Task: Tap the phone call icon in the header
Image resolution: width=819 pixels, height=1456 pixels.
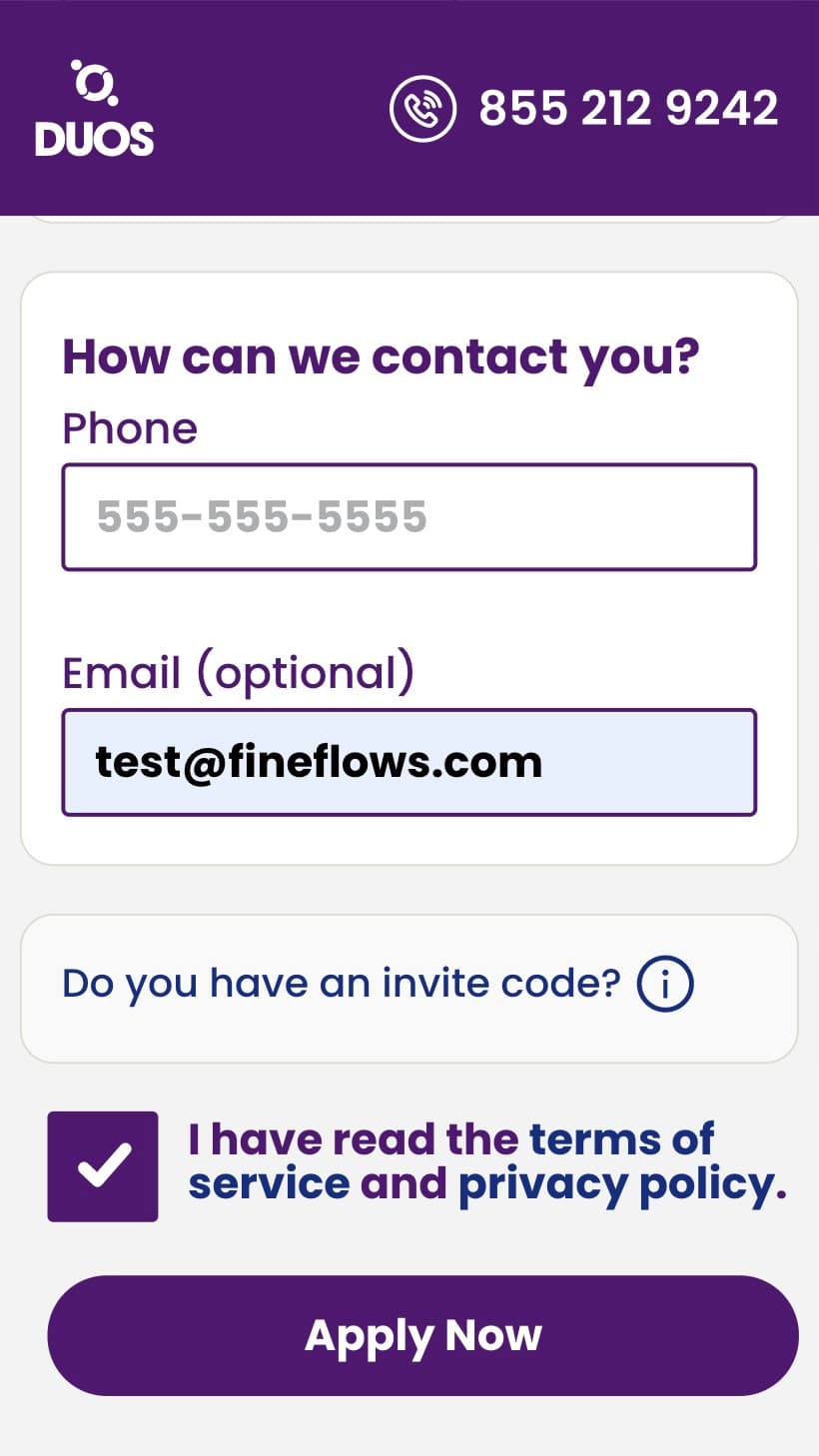Action: 422,109
